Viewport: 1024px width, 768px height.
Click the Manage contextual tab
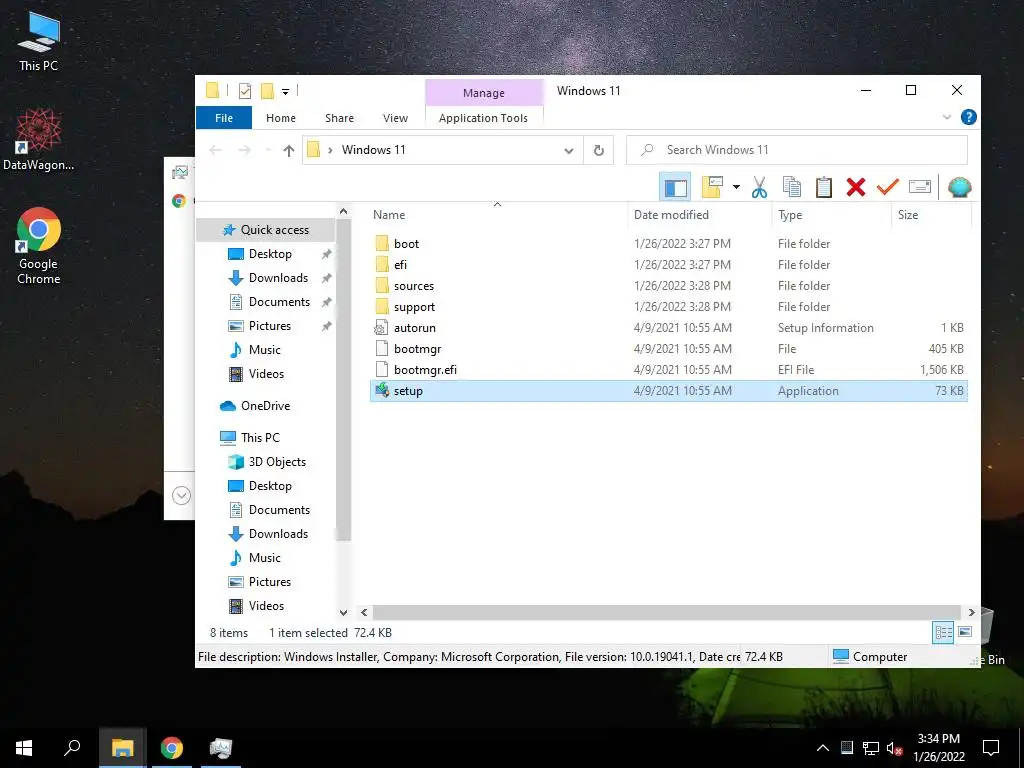pyautogui.click(x=484, y=93)
